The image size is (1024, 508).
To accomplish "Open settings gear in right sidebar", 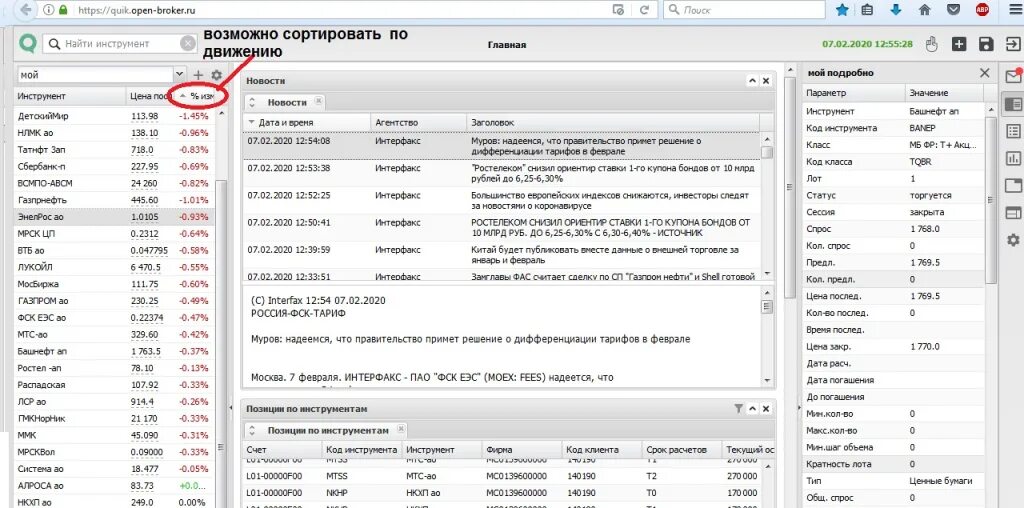I will coord(1013,240).
